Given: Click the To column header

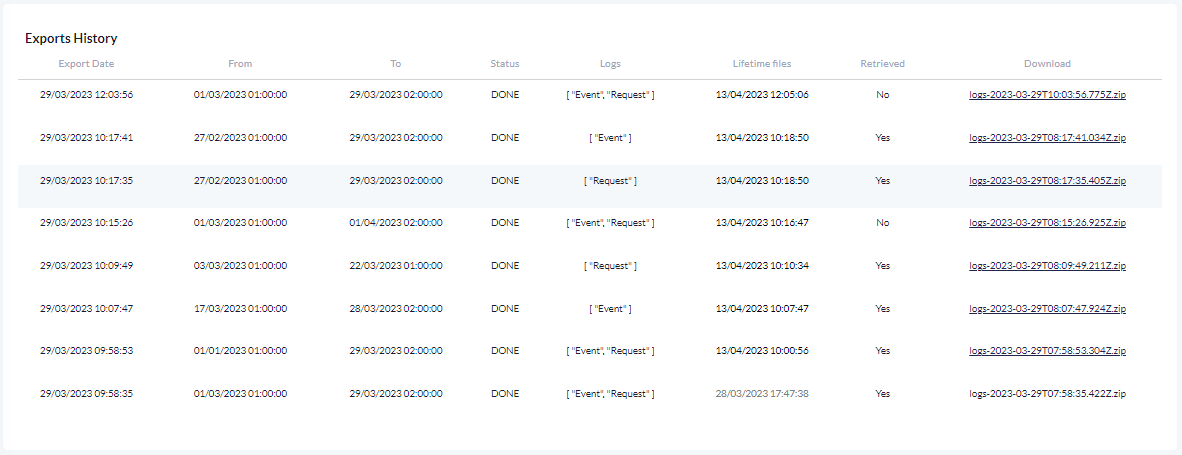Looking at the screenshot, I should coord(396,64).
